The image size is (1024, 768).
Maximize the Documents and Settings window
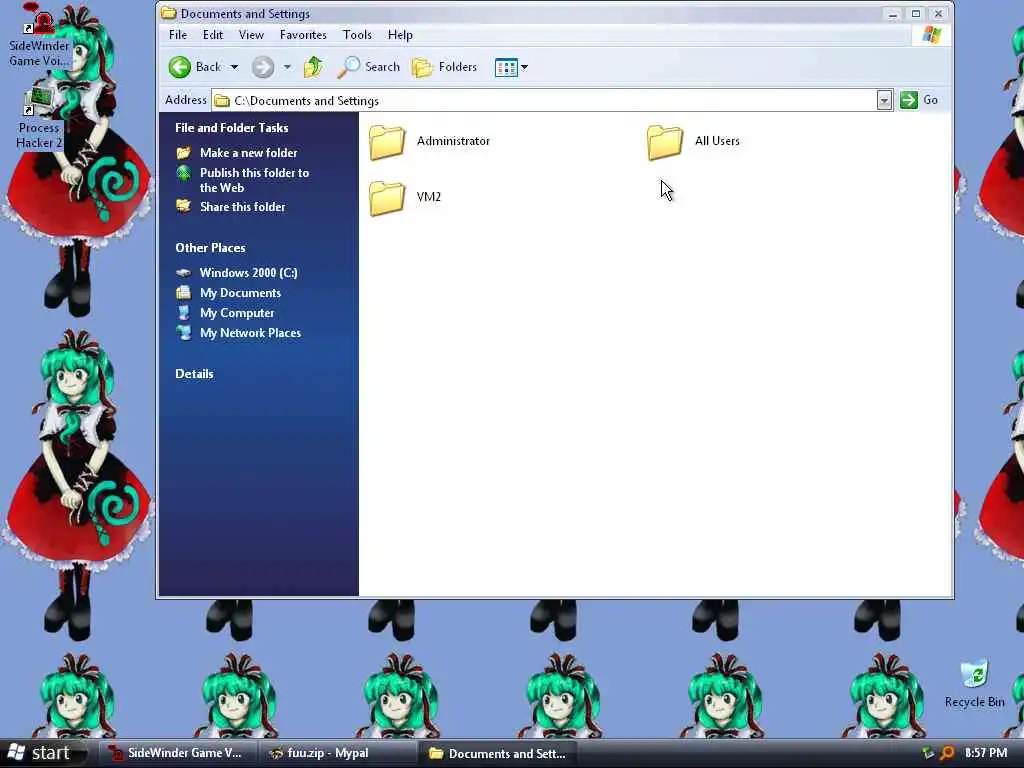point(916,14)
